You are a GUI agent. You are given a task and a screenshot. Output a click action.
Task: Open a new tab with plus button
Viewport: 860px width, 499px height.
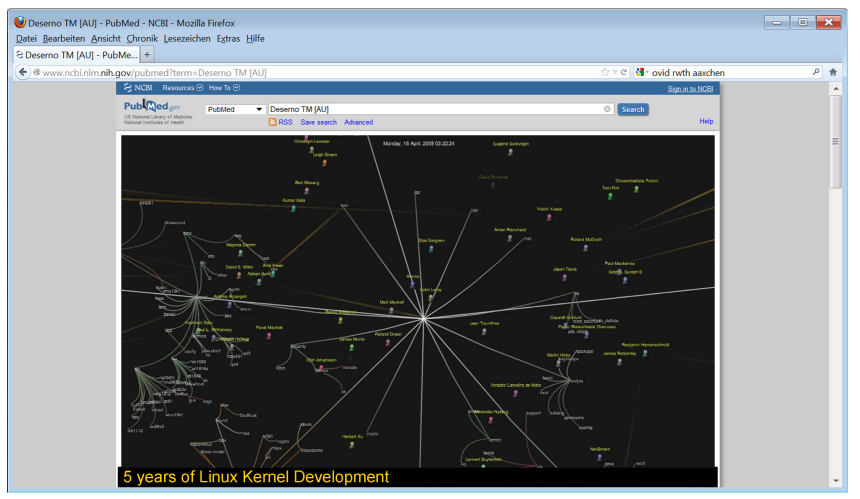point(148,54)
